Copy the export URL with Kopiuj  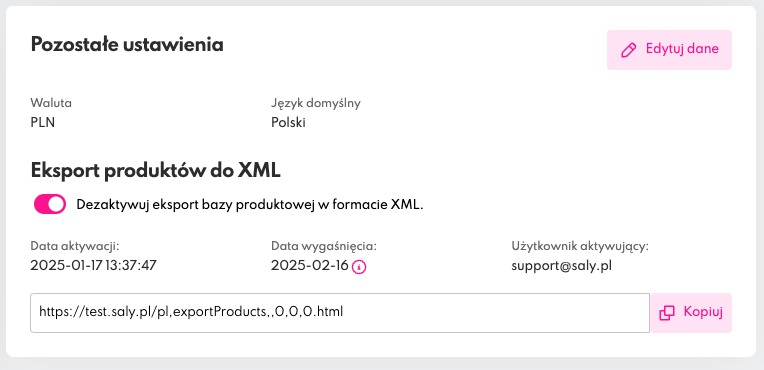(x=691, y=313)
